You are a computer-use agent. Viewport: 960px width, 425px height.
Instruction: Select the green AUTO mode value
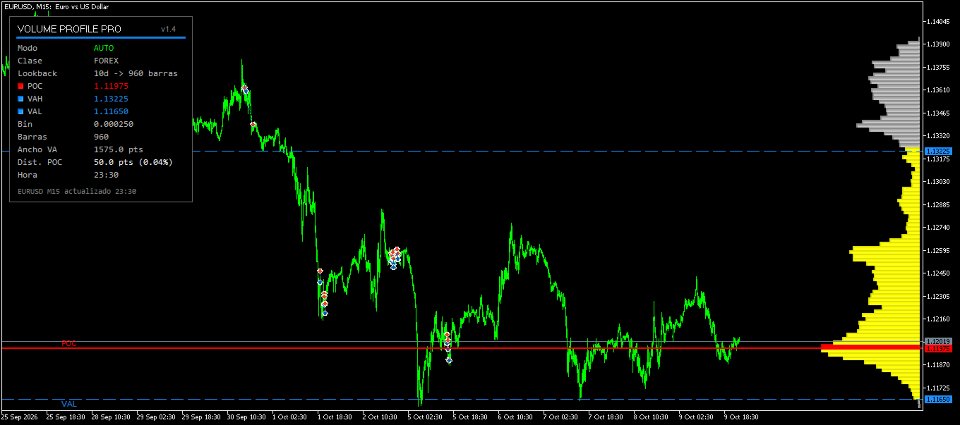pos(103,48)
